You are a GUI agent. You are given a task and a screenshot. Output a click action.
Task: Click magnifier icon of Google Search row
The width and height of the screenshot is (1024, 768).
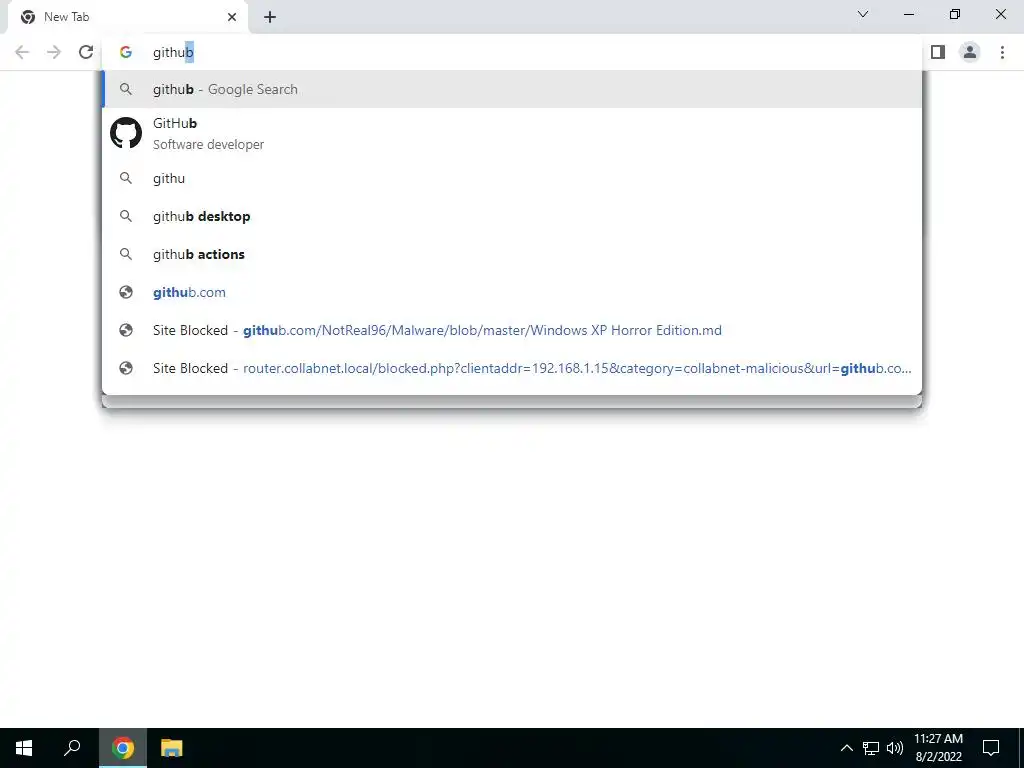coord(126,89)
